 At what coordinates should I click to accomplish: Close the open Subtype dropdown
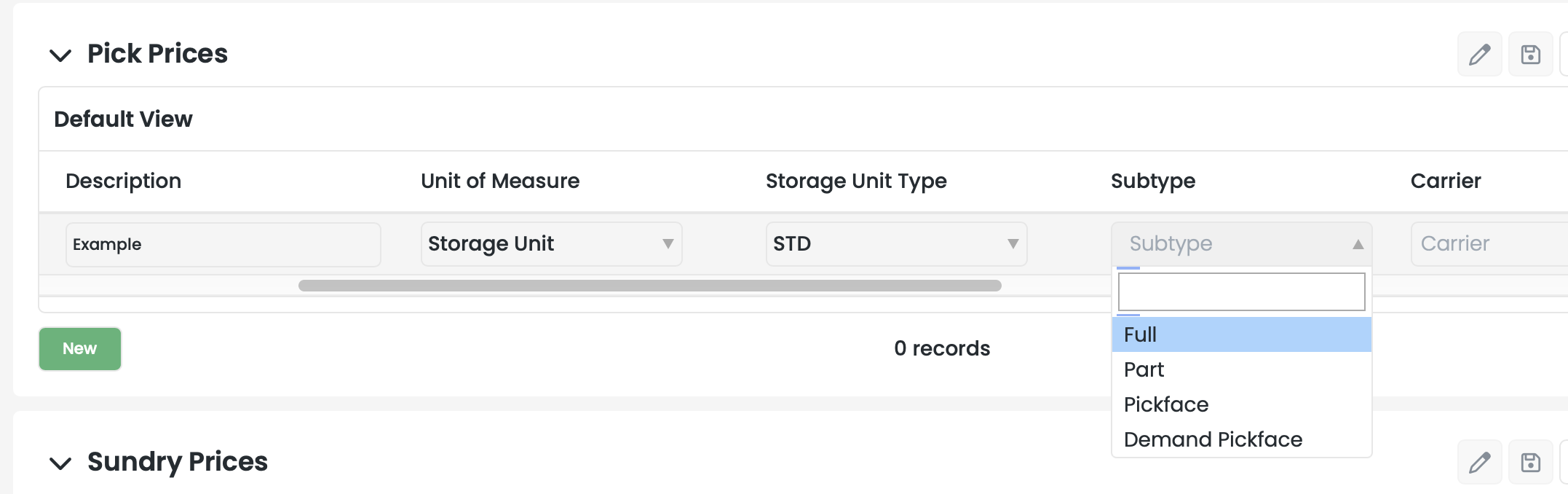point(1241,244)
